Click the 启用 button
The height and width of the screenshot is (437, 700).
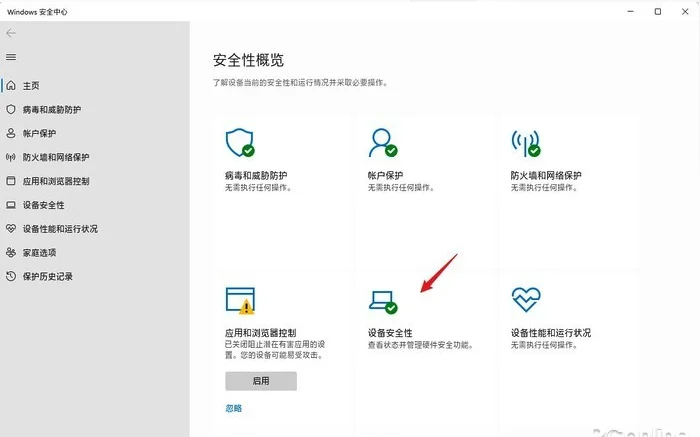coord(261,381)
